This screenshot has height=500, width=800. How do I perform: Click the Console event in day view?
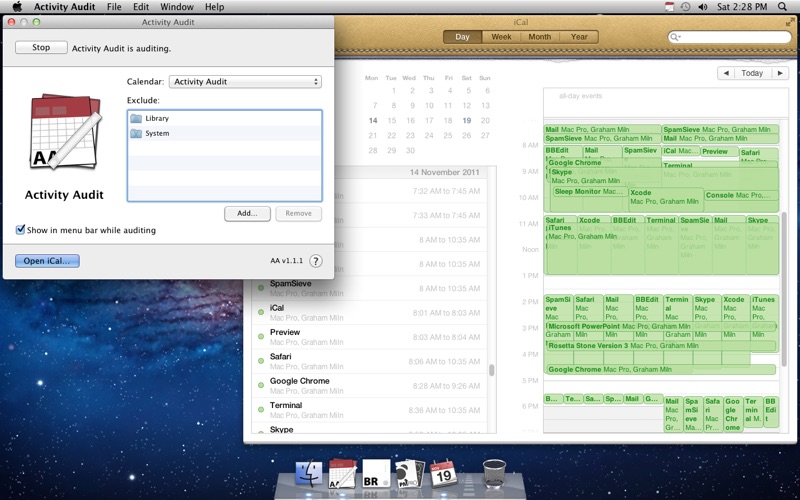tap(741, 195)
